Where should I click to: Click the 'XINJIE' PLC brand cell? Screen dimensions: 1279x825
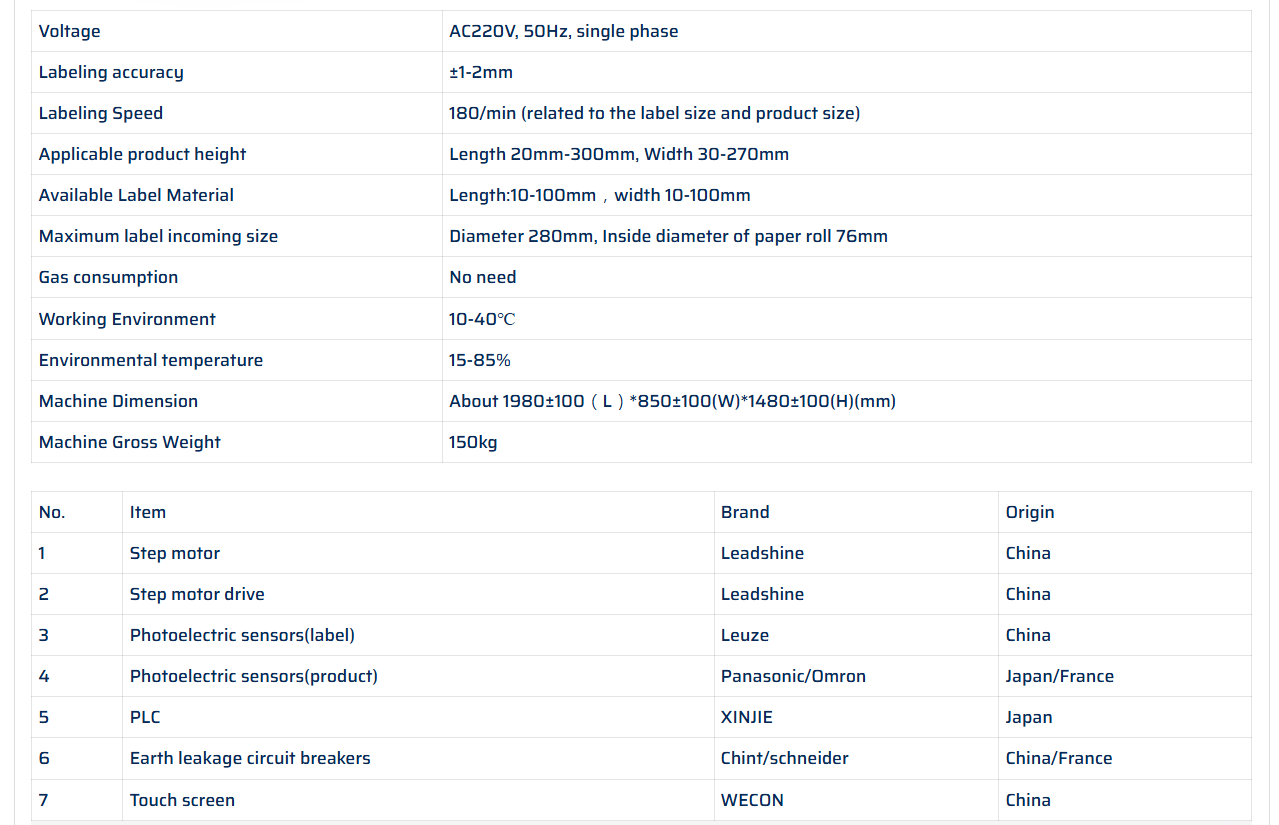(x=747, y=717)
